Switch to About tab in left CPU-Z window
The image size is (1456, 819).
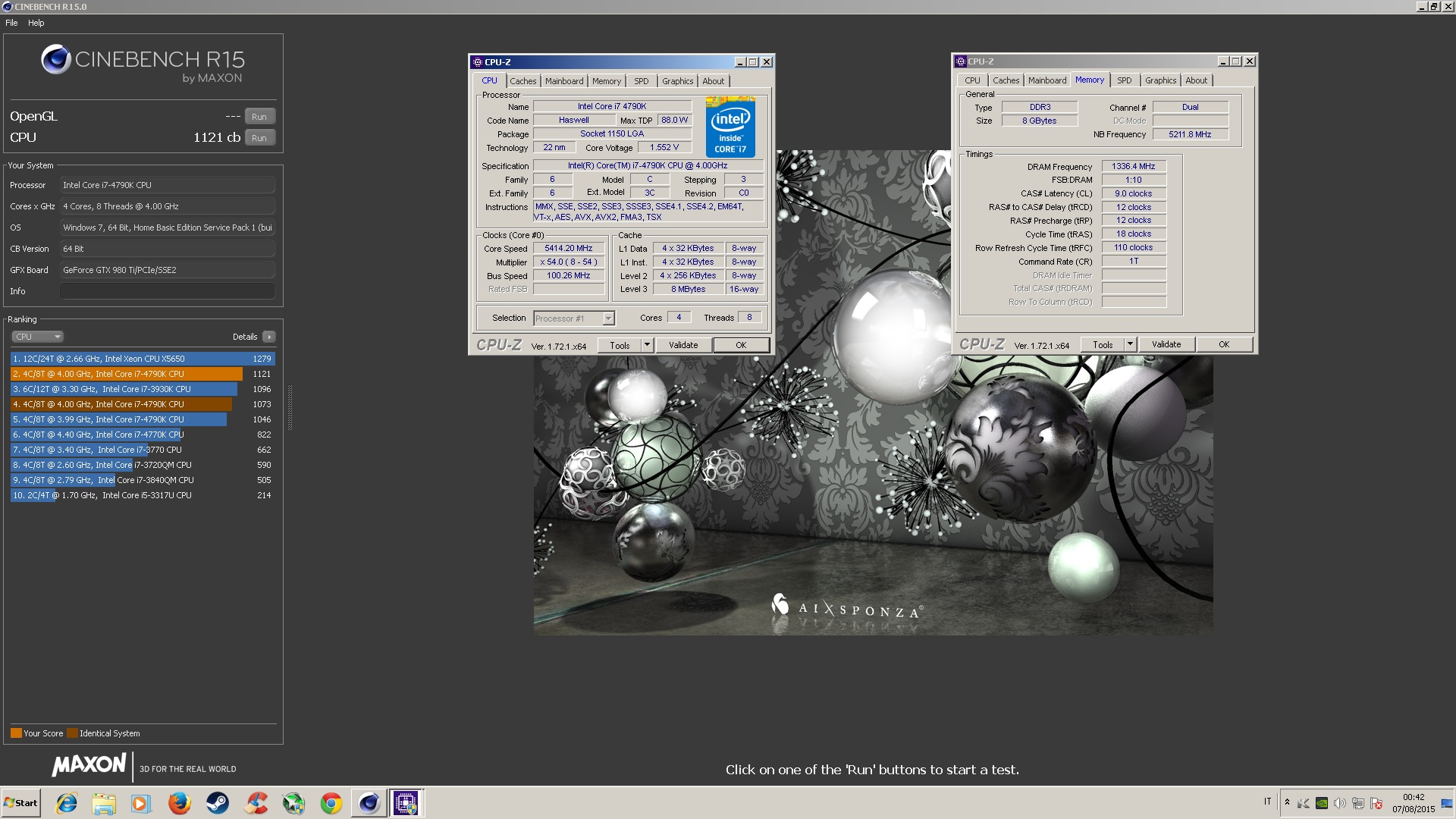(713, 81)
